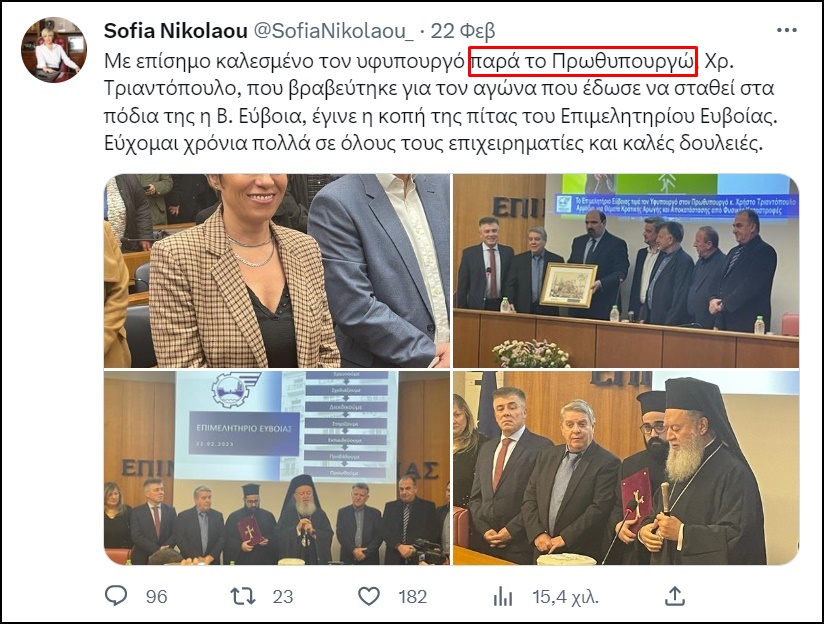824x624 pixels.
Task: Open photo of woman in checkered blazer
Action: coord(277,271)
